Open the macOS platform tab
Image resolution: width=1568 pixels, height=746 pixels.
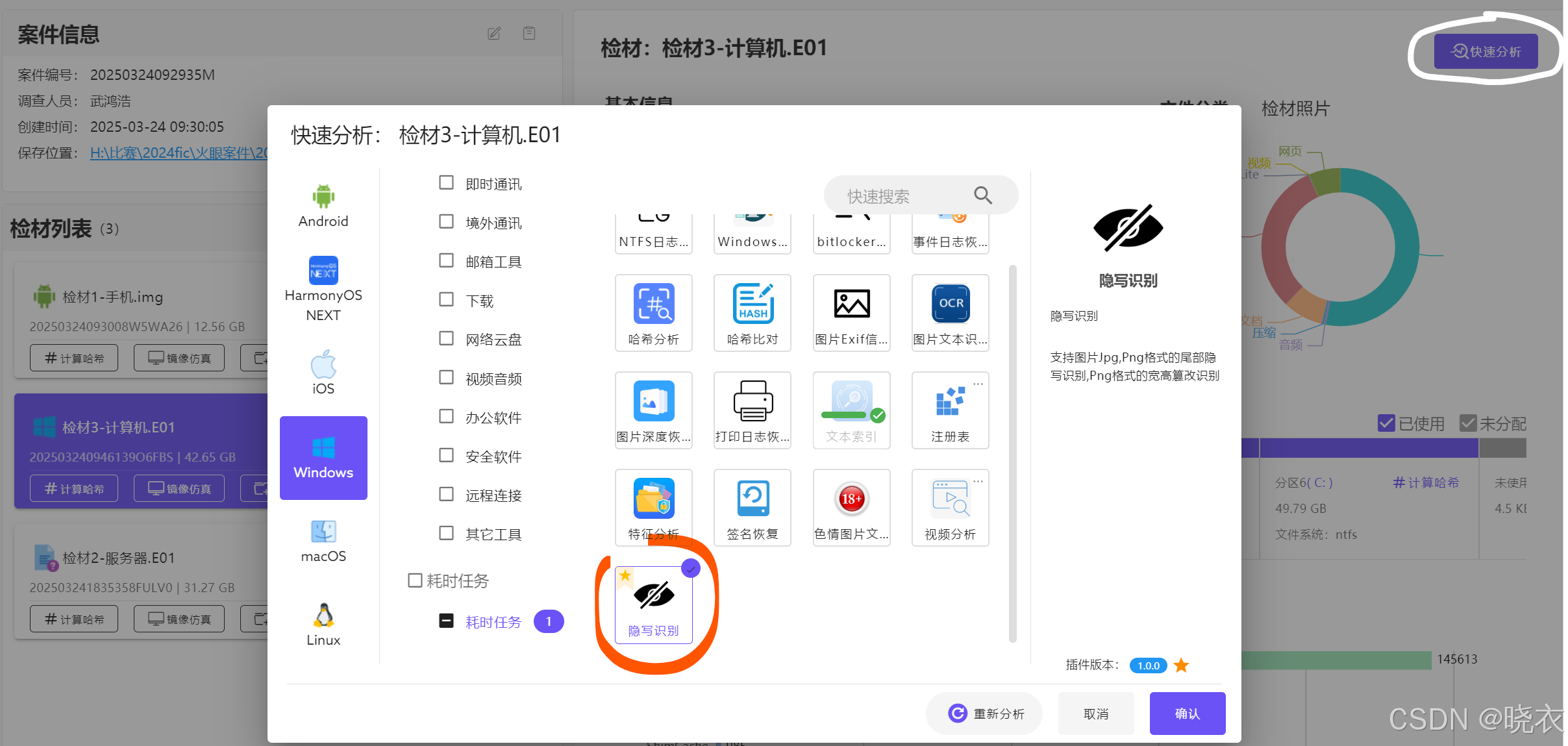coord(323,541)
